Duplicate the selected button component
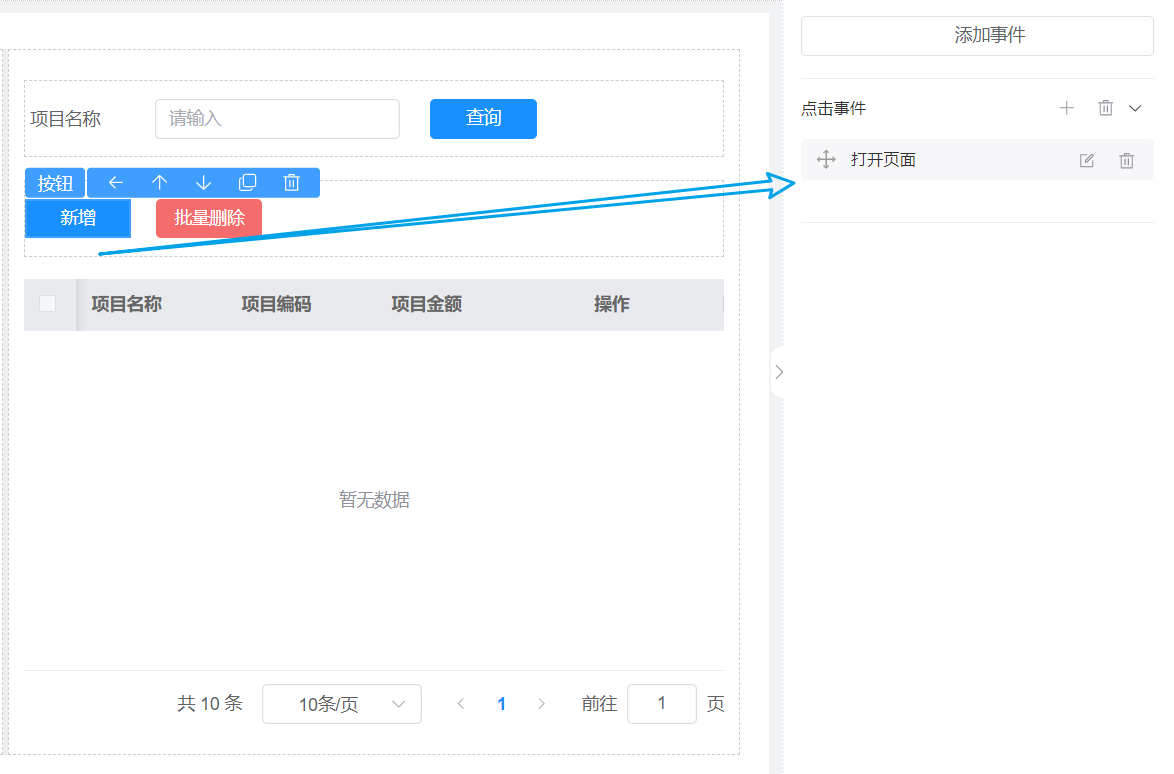The height and width of the screenshot is (774, 1174). tap(248, 183)
